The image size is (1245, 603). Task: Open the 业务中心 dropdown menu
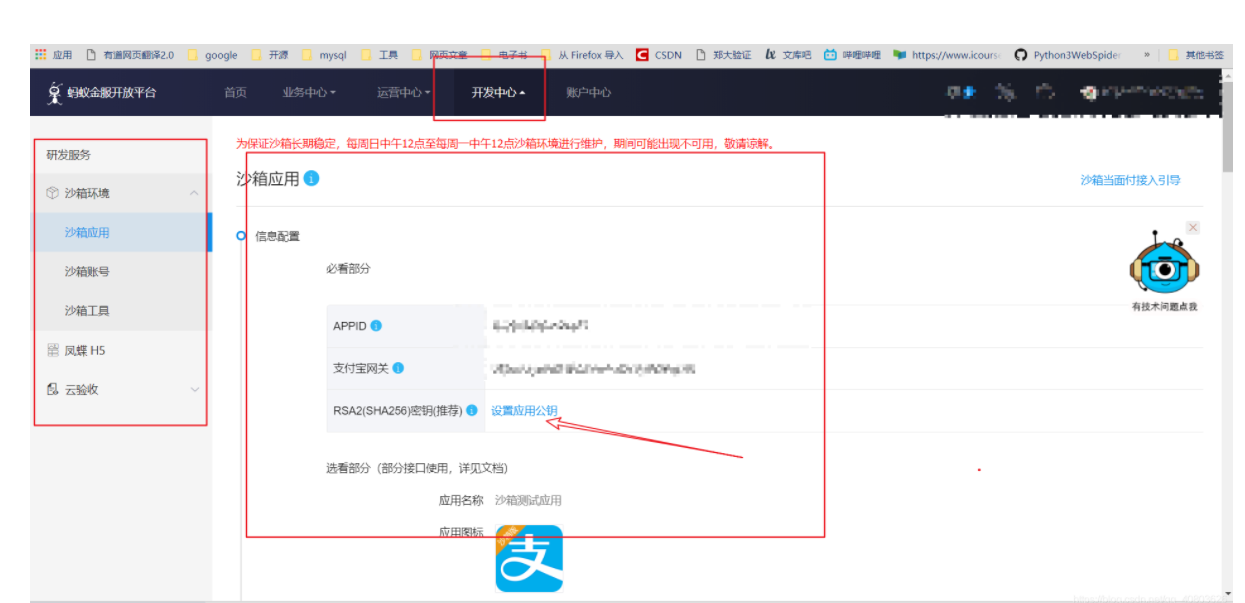pos(309,93)
